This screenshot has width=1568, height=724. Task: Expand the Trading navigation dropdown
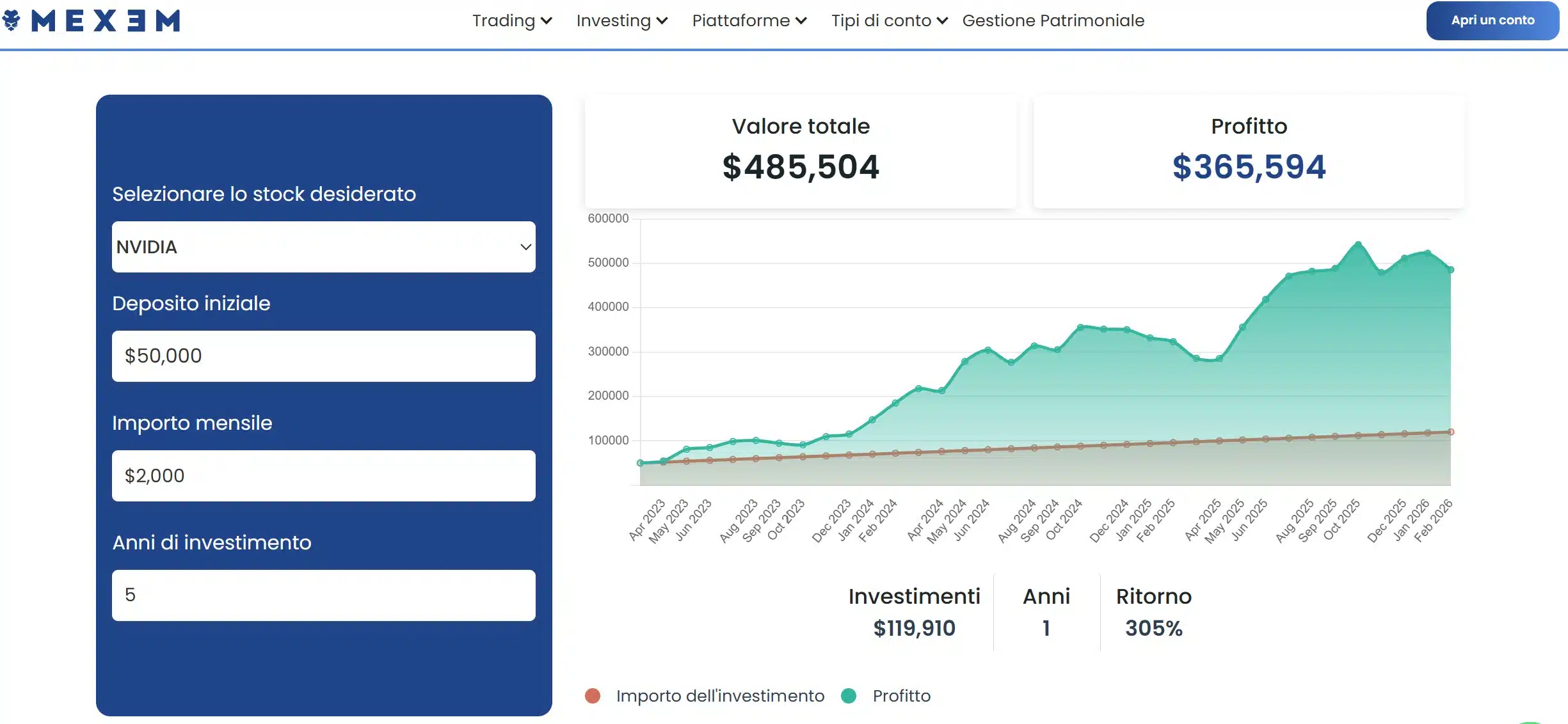(x=511, y=20)
